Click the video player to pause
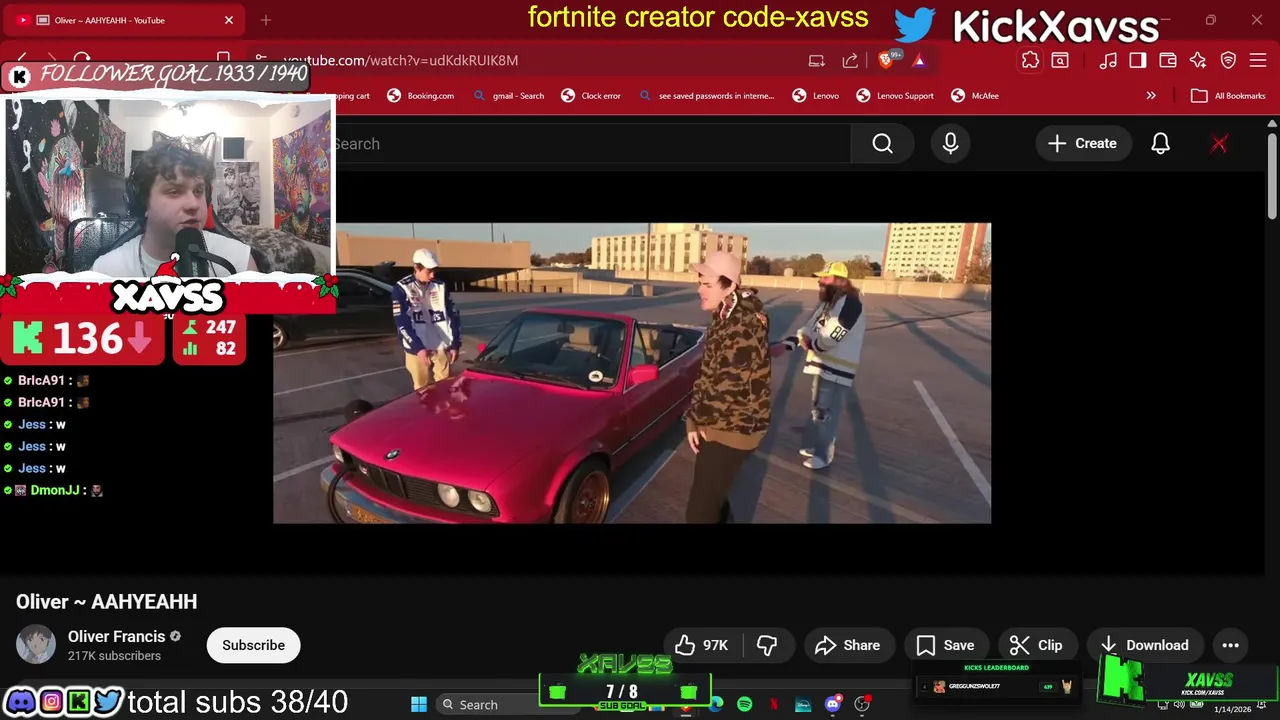 (632, 372)
